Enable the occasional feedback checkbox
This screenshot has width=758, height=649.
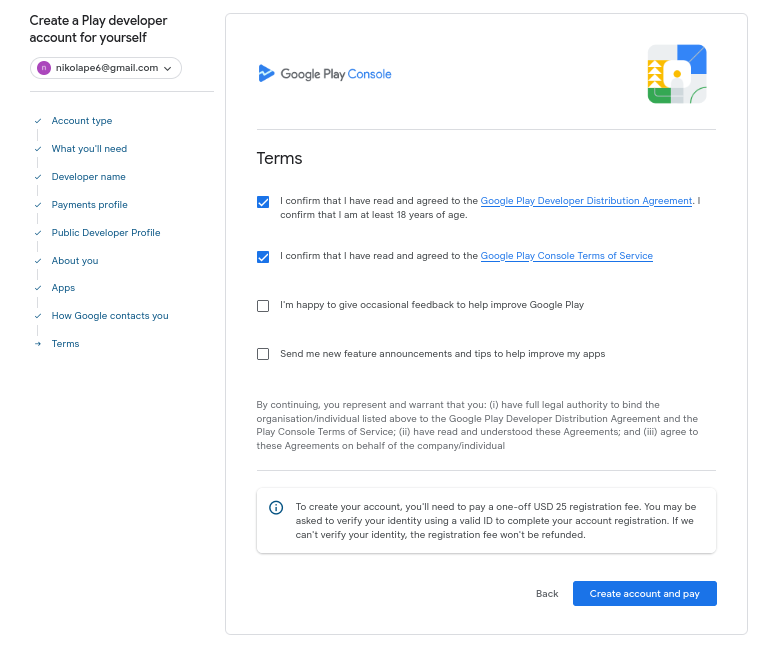(263, 306)
